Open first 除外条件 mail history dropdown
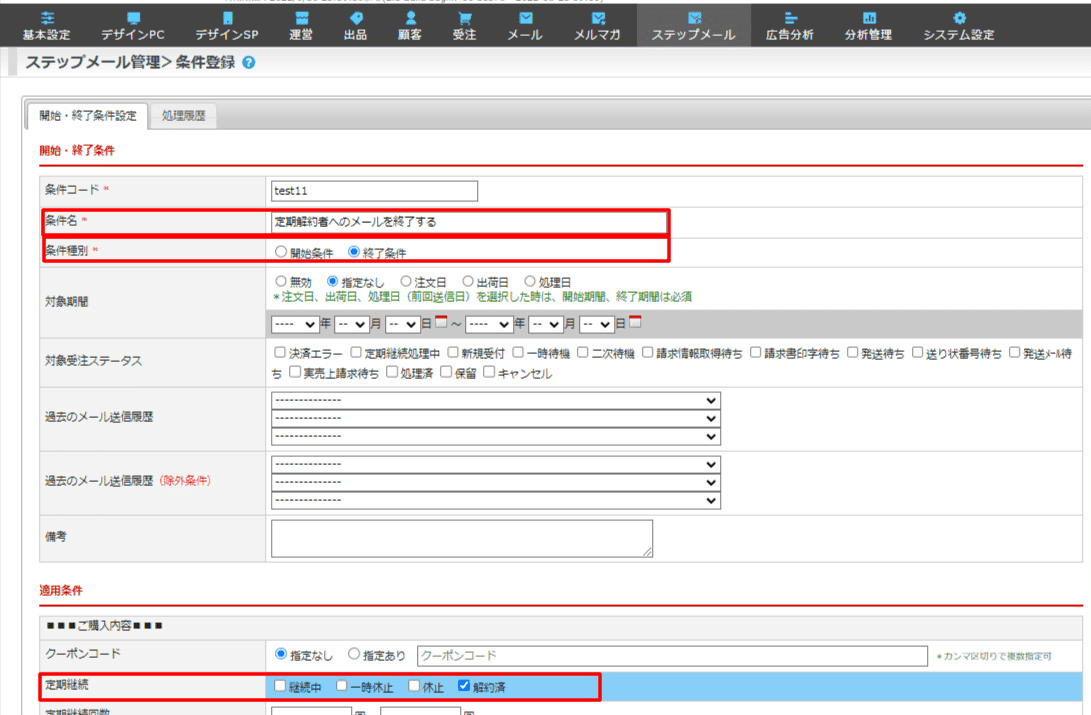This screenshot has height=715, width=1091. 495,464
